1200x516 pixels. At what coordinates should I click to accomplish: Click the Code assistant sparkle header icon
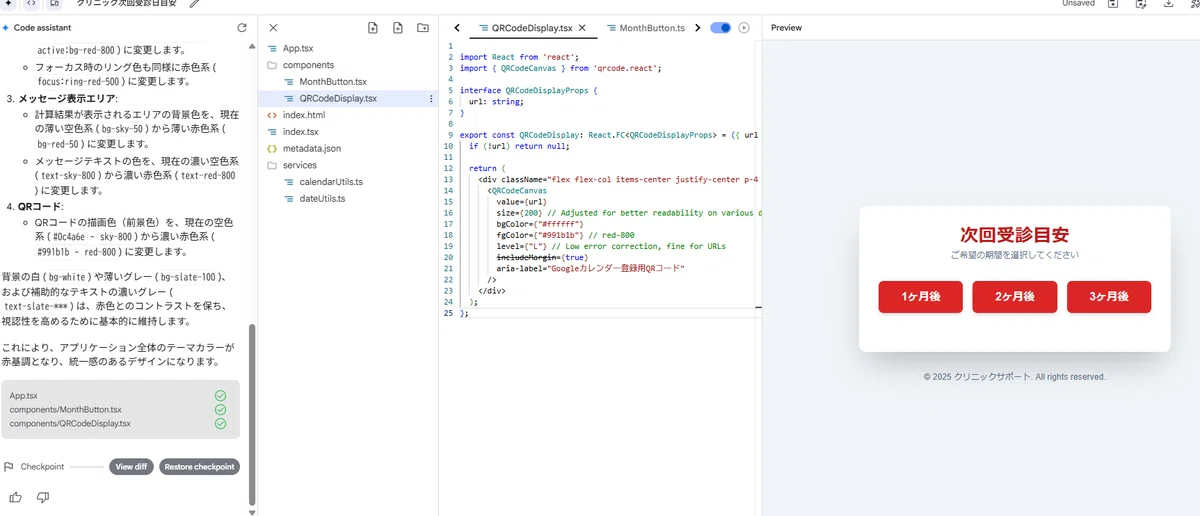7,28
